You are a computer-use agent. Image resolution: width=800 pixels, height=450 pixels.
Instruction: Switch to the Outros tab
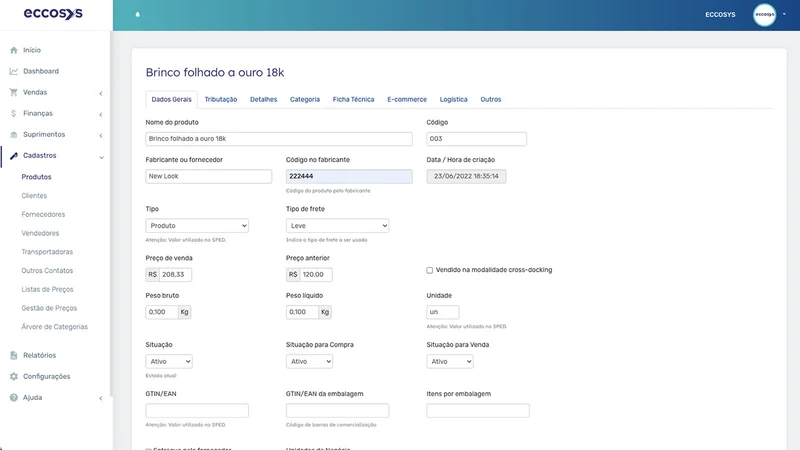coord(491,99)
